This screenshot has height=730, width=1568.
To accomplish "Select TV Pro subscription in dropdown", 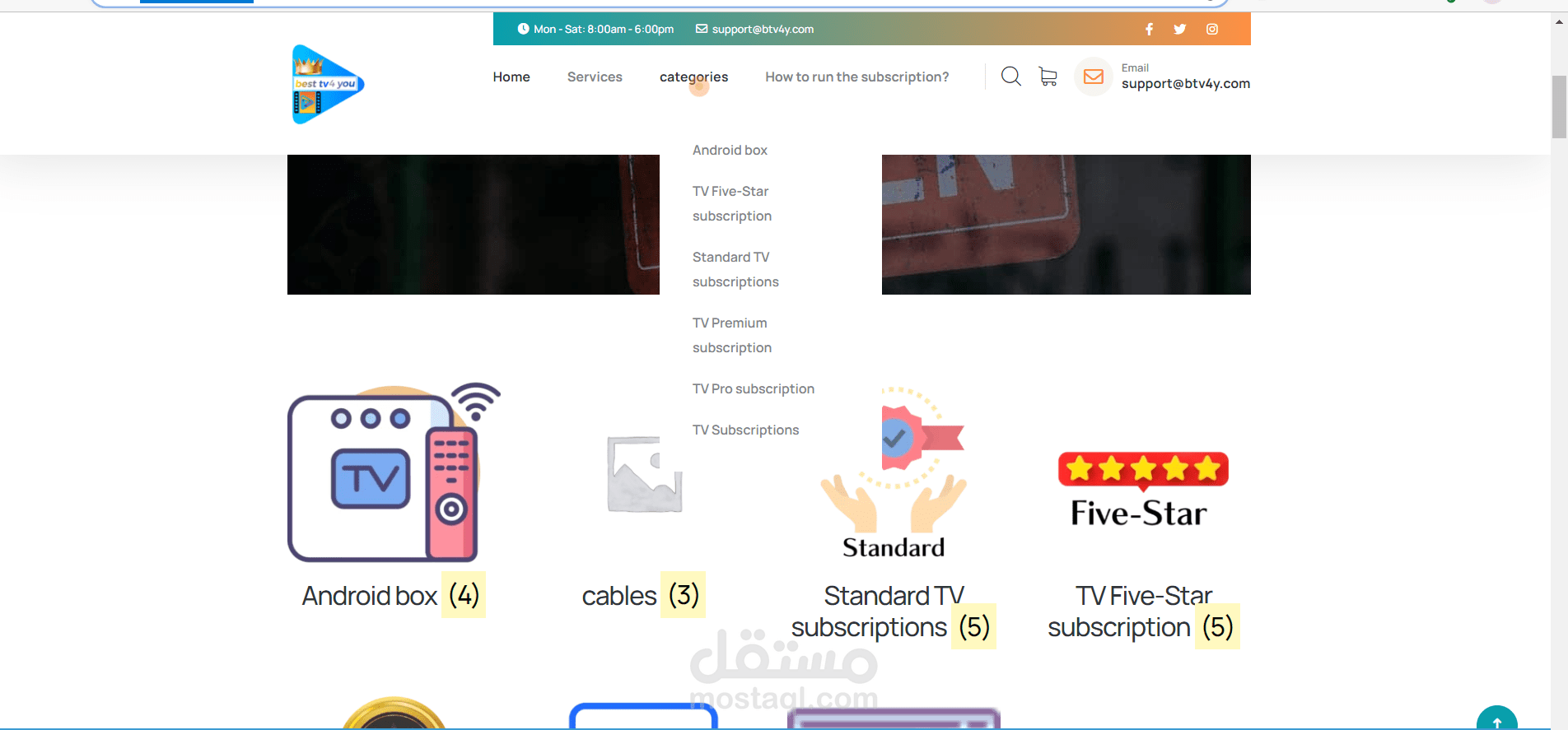I will pyautogui.click(x=754, y=388).
